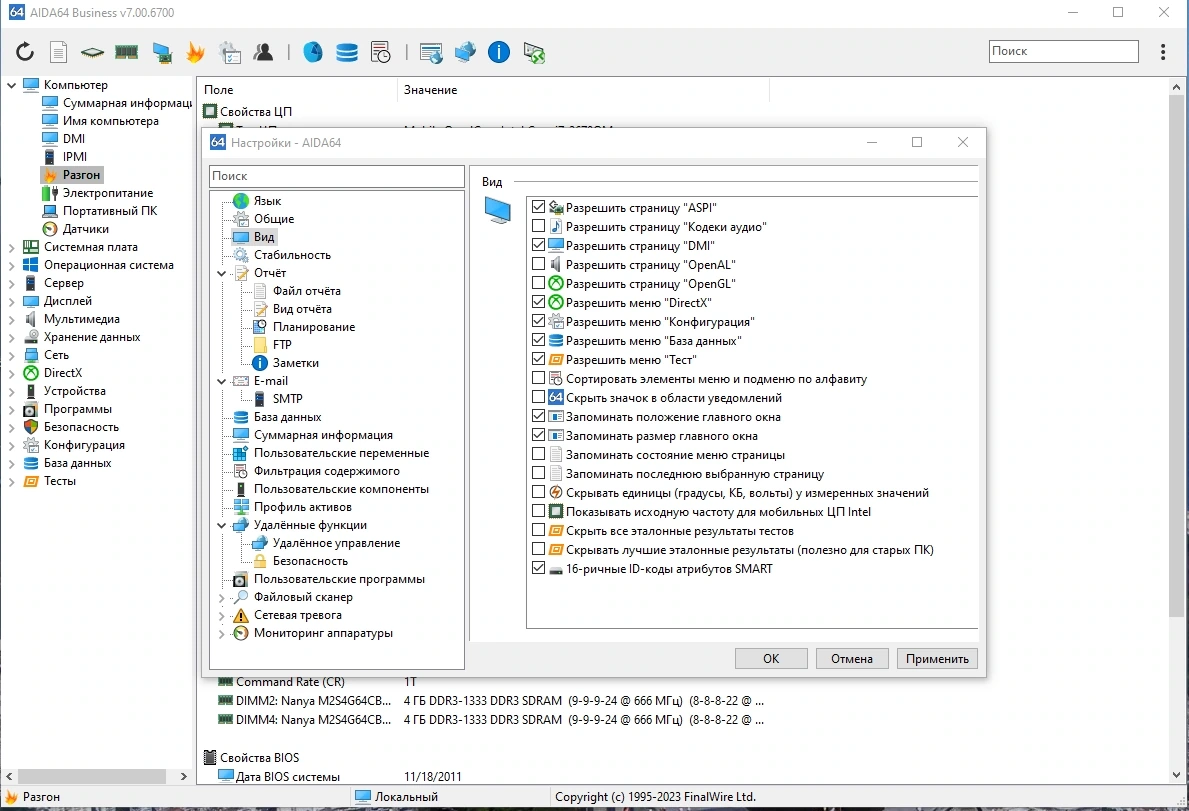Select DirectX in main tree
This screenshot has width=1189, height=811.
[x=63, y=373]
